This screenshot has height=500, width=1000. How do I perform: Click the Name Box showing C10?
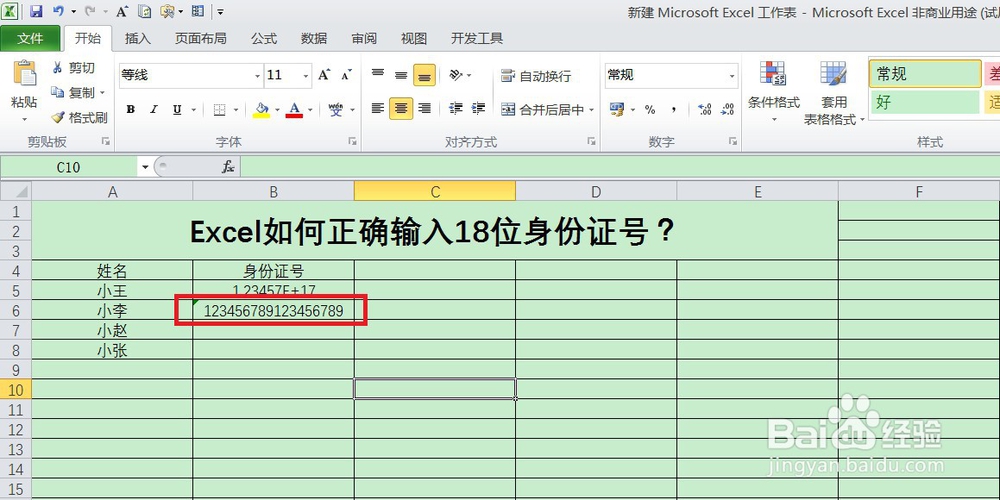(69, 167)
